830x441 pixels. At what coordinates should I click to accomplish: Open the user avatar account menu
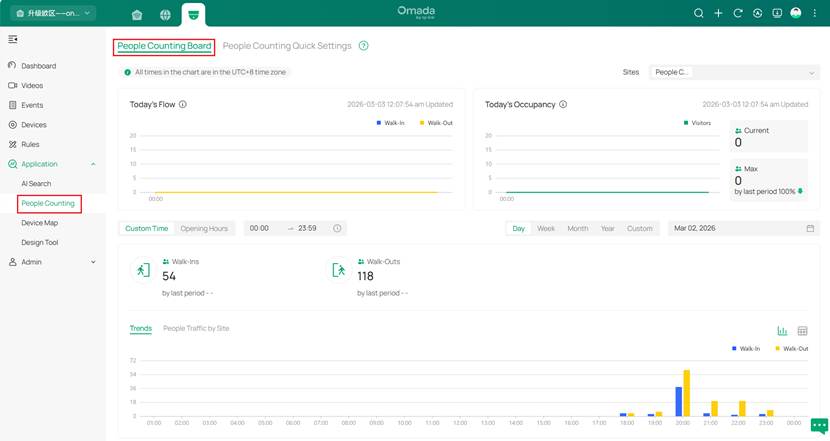(x=796, y=13)
